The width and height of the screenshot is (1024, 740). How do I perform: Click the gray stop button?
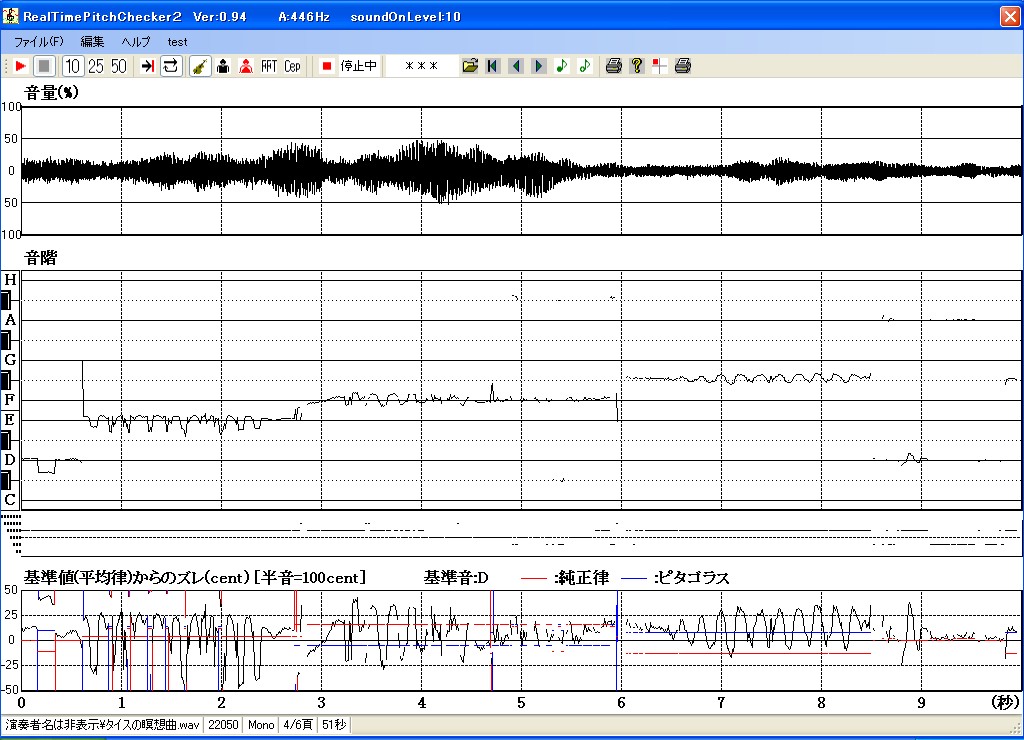44,66
